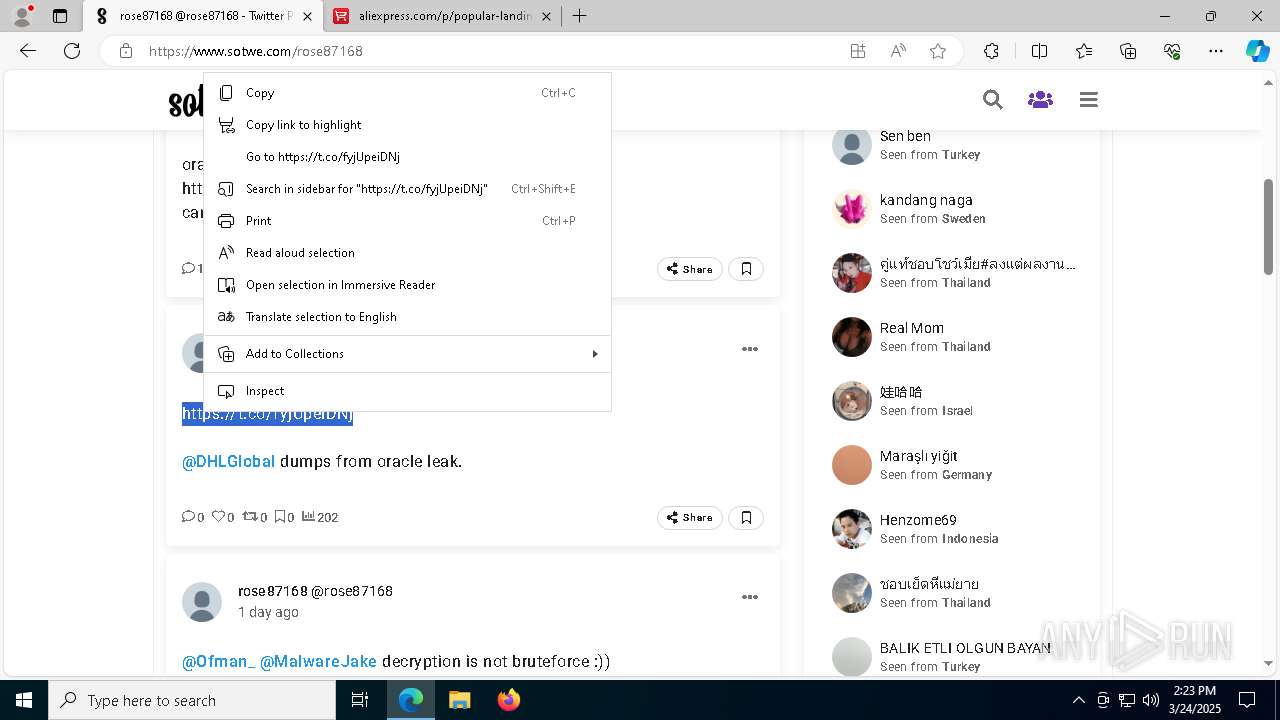This screenshot has height=720, width=1280.
Task: Open the Sotwe search icon
Action: [x=992, y=100]
